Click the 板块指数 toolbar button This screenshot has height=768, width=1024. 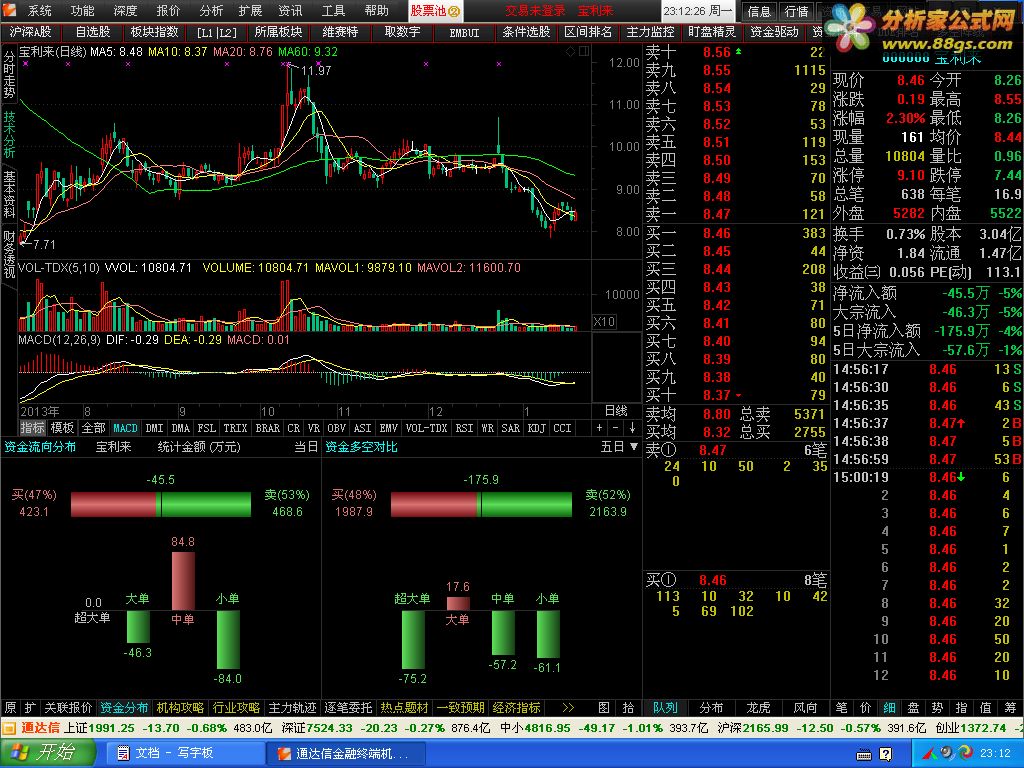tap(154, 31)
